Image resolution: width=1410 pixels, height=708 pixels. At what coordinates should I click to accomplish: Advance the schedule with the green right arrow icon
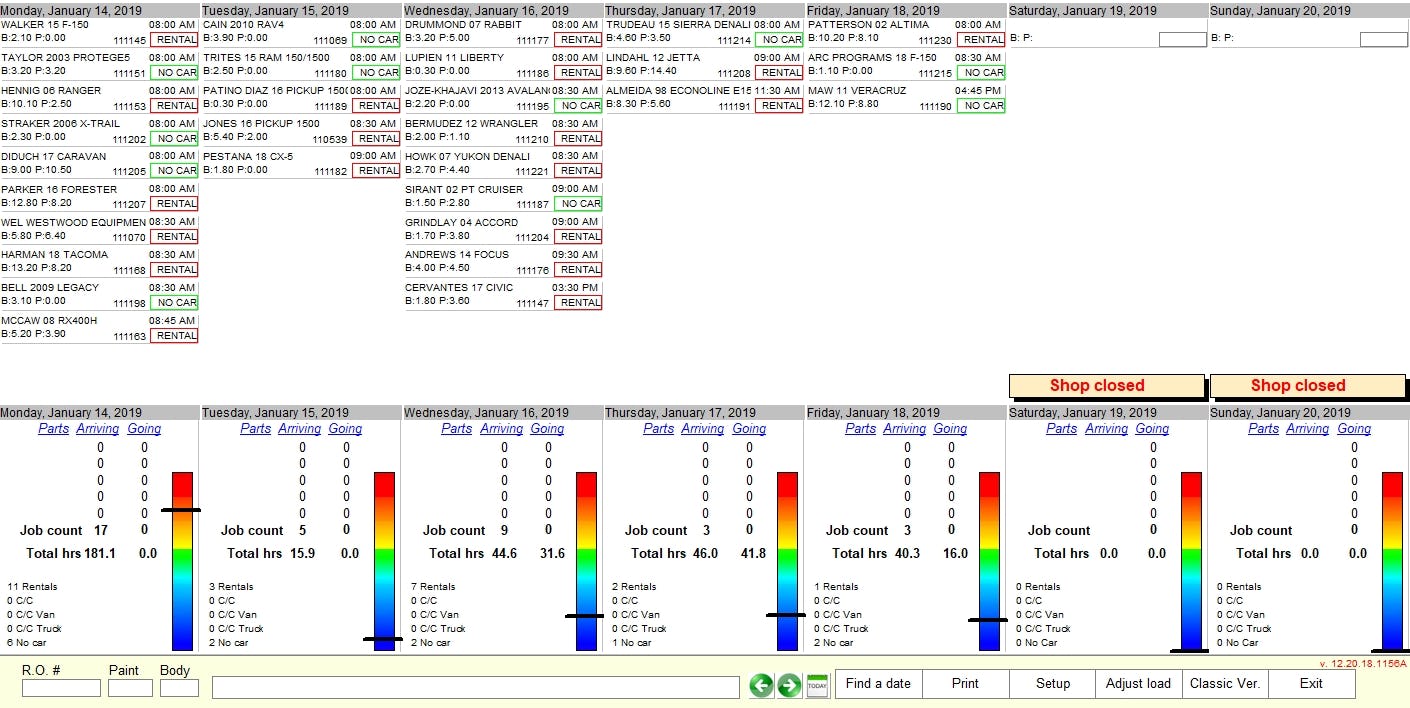coord(789,684)
